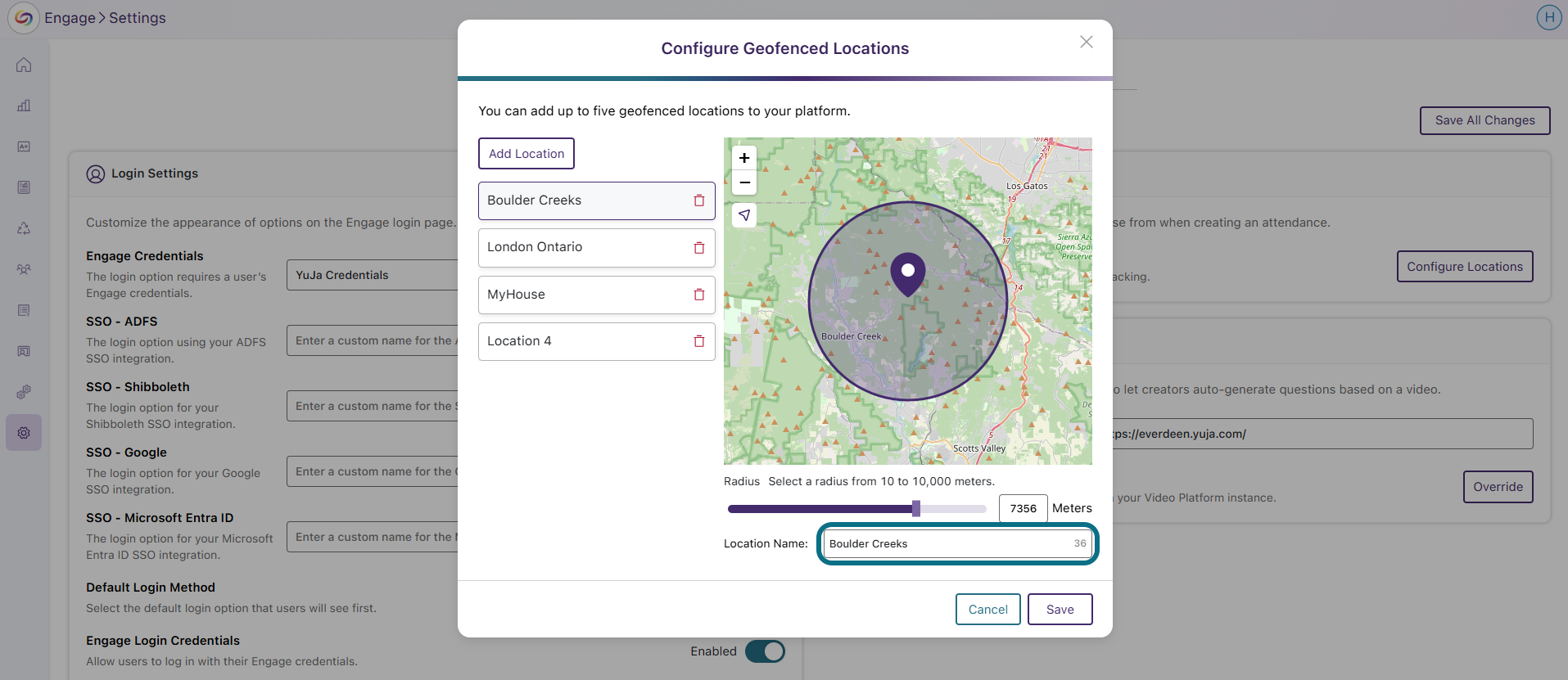This screenshot has width=1568, height=680.
Task: Select the Boulder Creeks location row
Action: pos(597,200)
